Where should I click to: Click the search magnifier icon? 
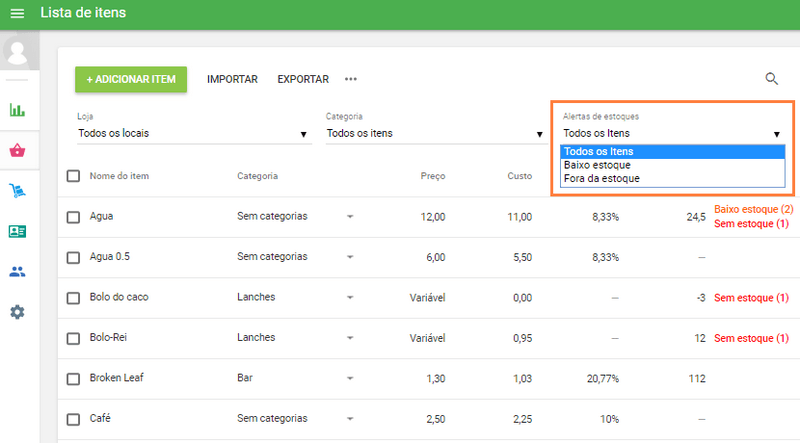[771, 79]
